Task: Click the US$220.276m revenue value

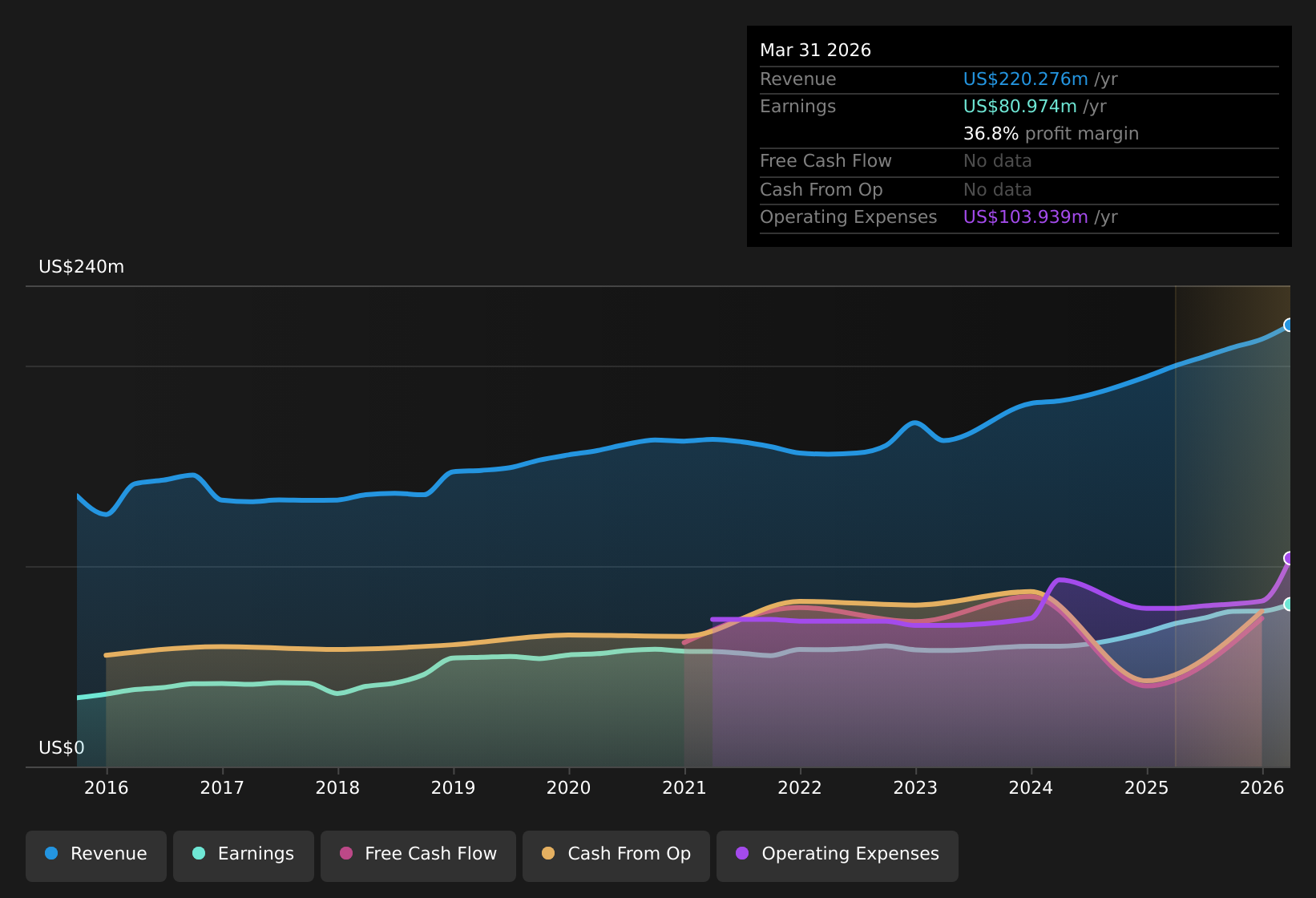Action: tap(1026, 79)
